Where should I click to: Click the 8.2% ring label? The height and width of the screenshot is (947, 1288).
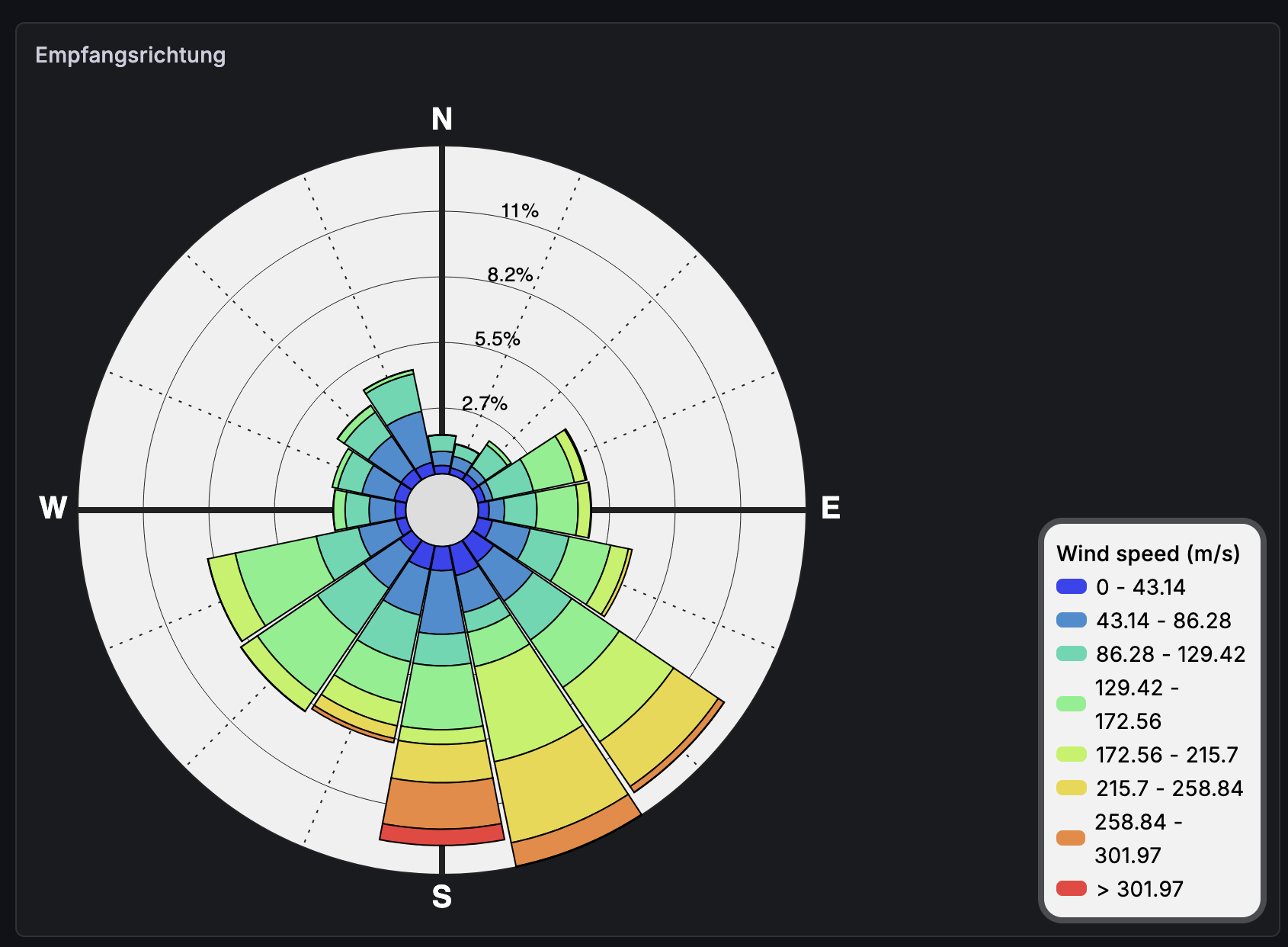click(x=510, y=274)
